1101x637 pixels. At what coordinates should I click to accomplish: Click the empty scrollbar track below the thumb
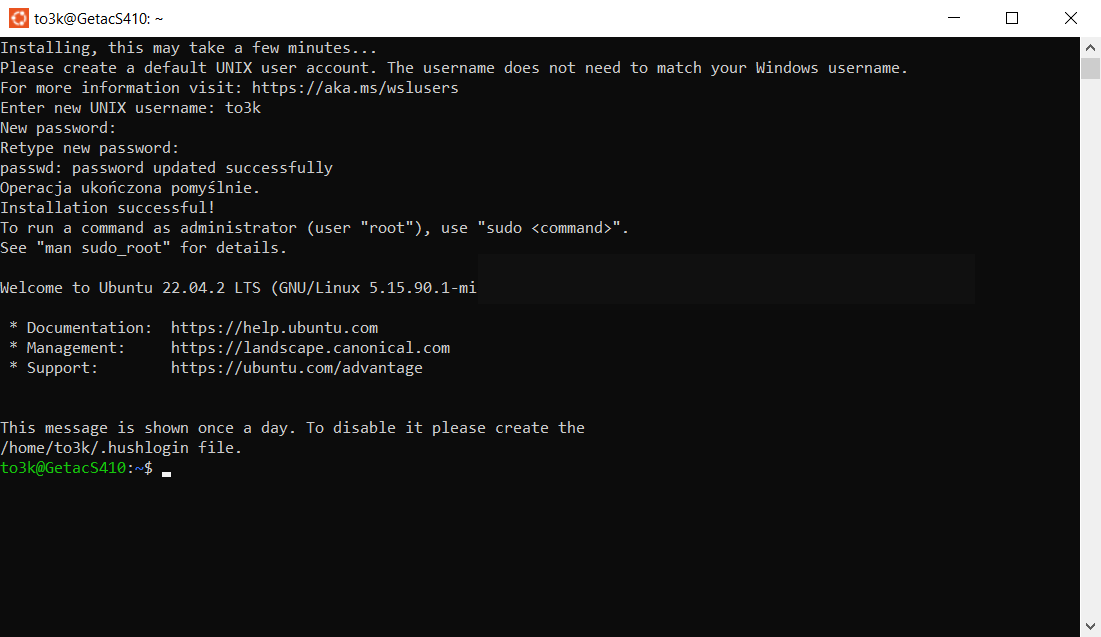pyautogui.click(x=1090, y=350)
